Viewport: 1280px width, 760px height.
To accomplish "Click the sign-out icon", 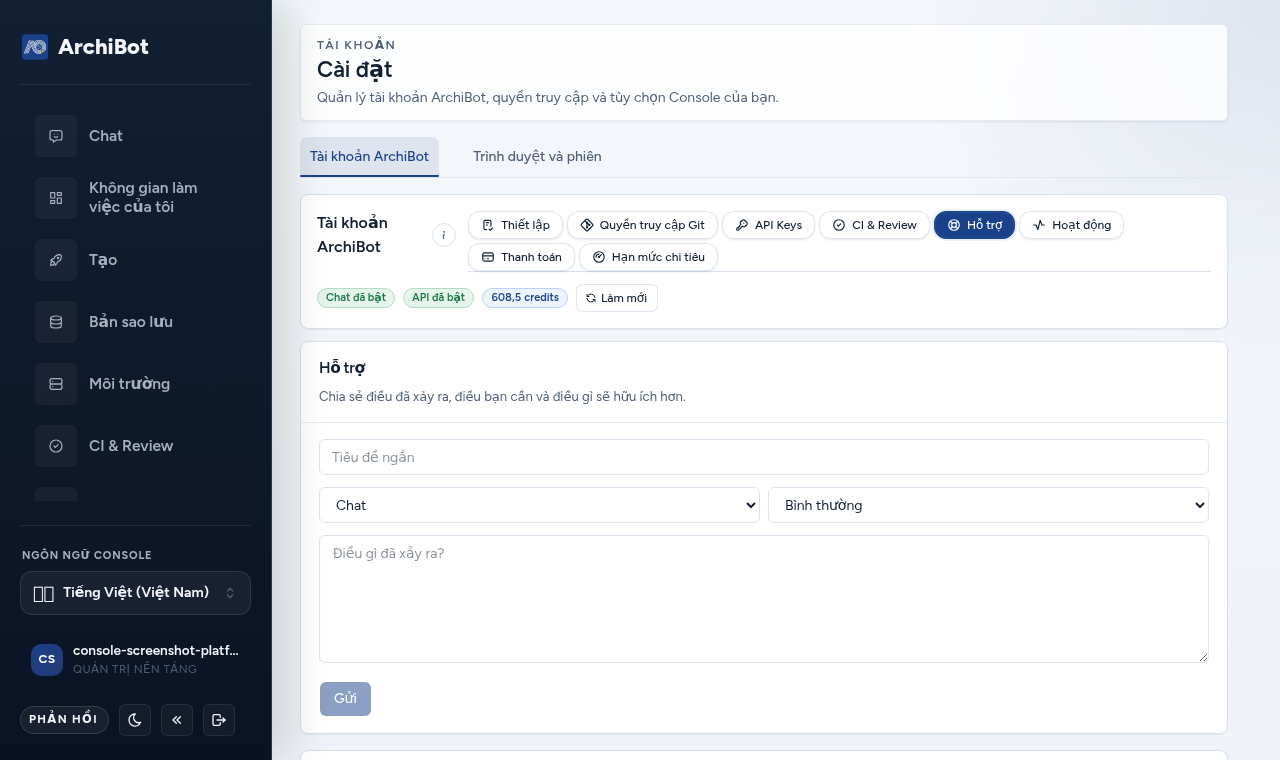I will coord(219,720).
